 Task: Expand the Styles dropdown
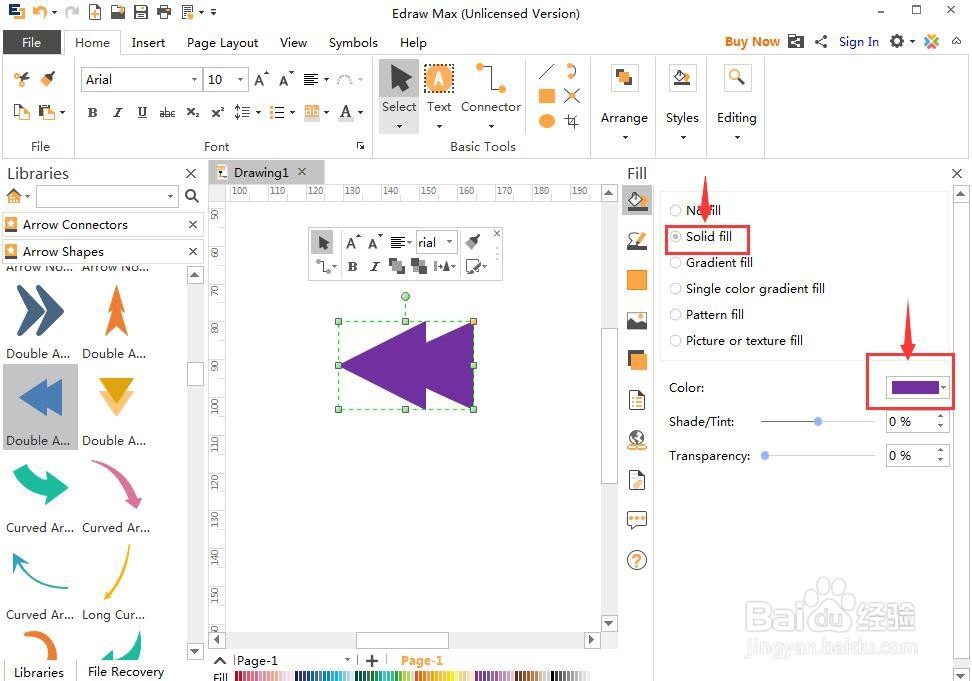[x=683, y=137]
